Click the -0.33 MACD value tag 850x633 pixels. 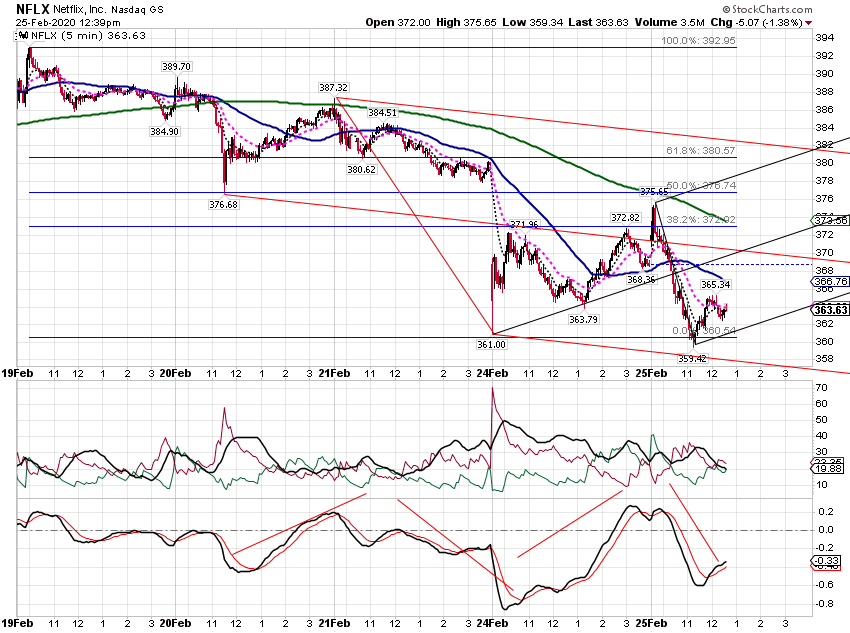pyautogui.click(x=826, y=561)
